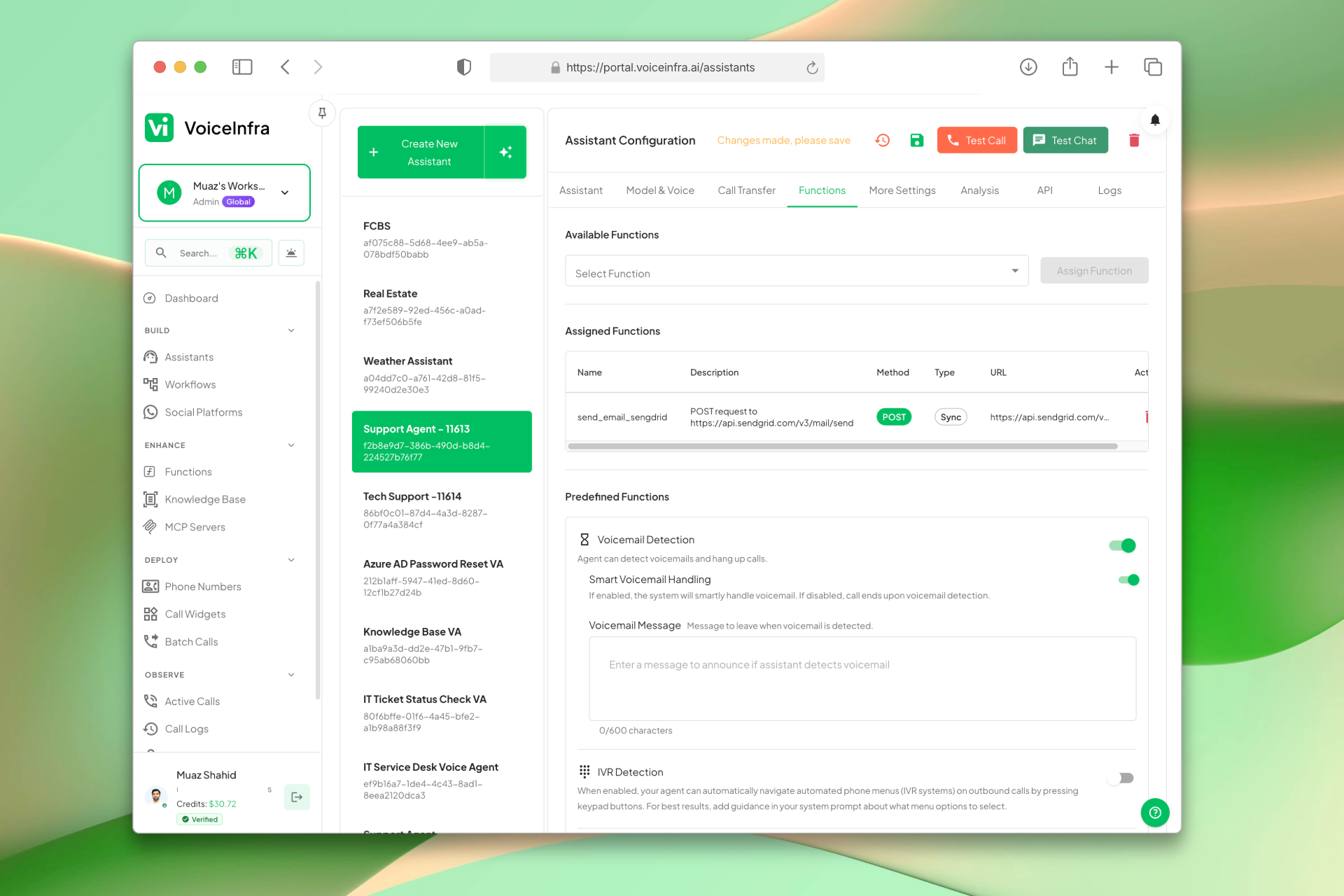Image resolution: width=1344 pixels, height=896 pixels.
Task: Remove the send_email_sengdrid function row
Action: click(x=1146, y=416)
